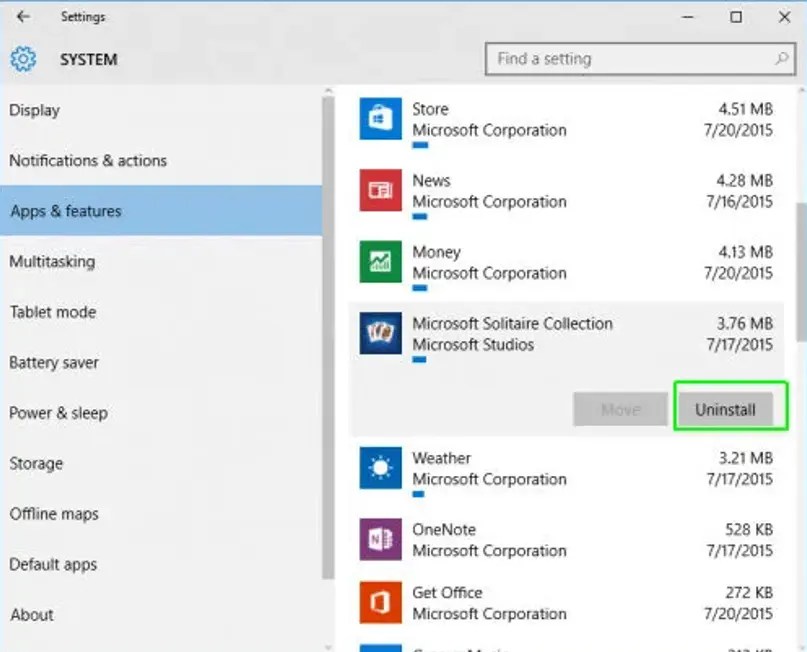Focus the Find a setting search box

(x=640, y=59)
